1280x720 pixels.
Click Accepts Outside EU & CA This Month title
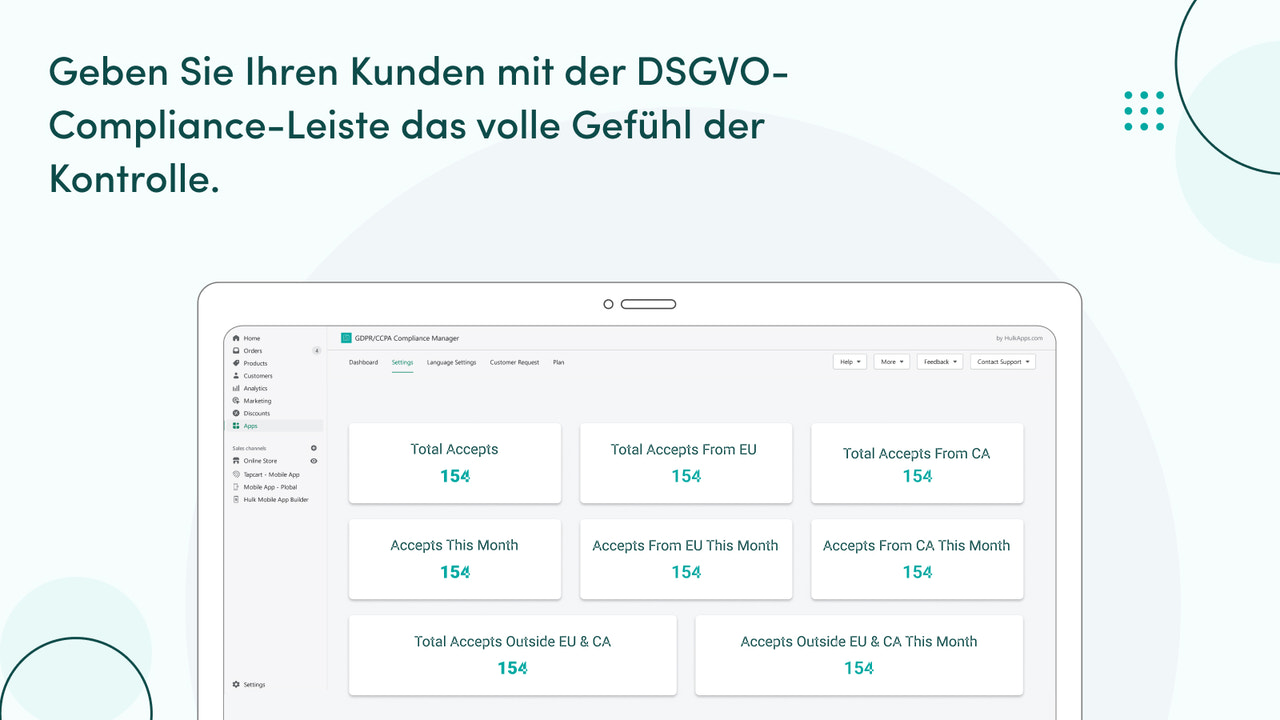859,642
